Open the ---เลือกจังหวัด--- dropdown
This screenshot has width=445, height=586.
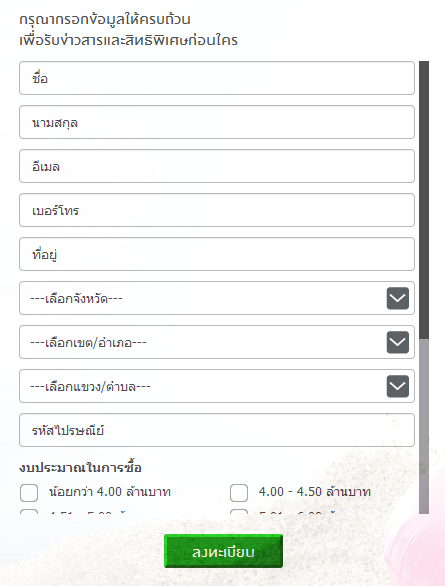pos(217,298)
